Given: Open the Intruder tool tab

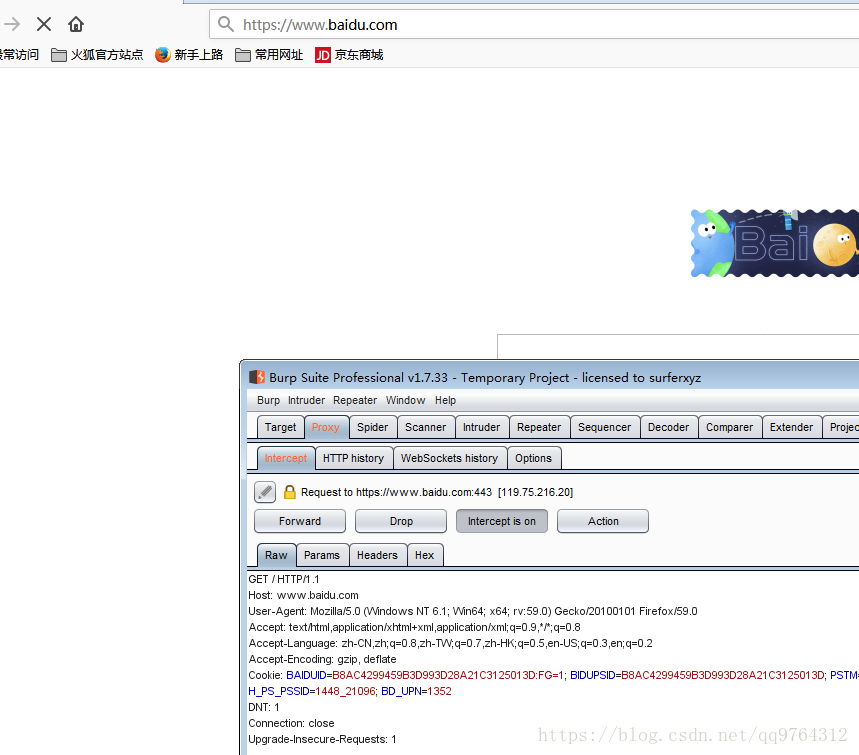Looking at the screenshot, I should 482,427.
